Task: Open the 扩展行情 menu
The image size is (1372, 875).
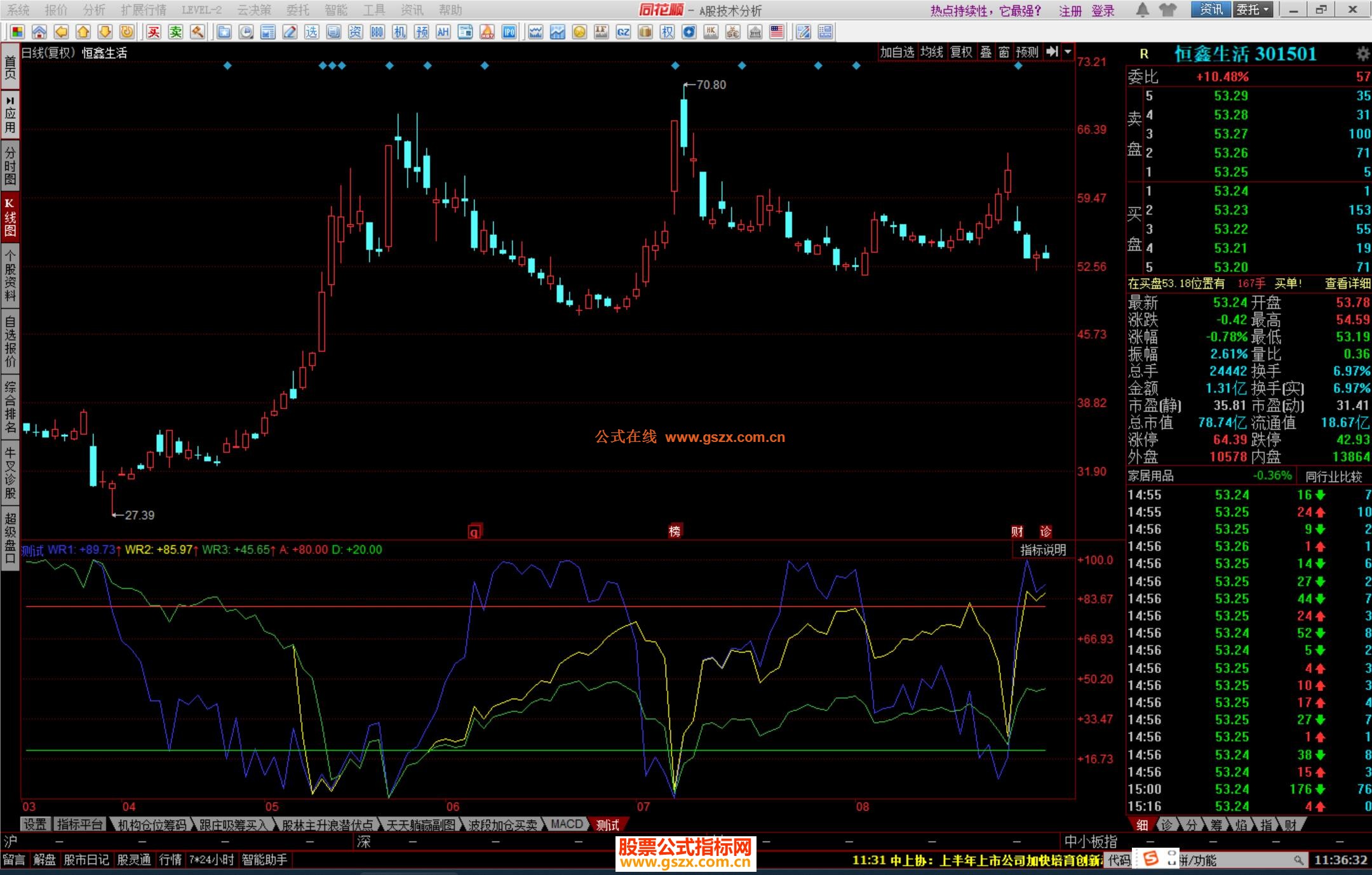Action: click(x=144, y=10)
